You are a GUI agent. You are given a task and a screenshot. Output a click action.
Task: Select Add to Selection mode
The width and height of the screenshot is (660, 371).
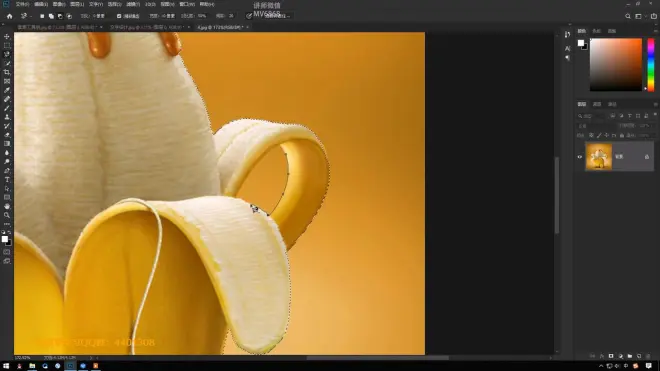click(x=51, y=16)
